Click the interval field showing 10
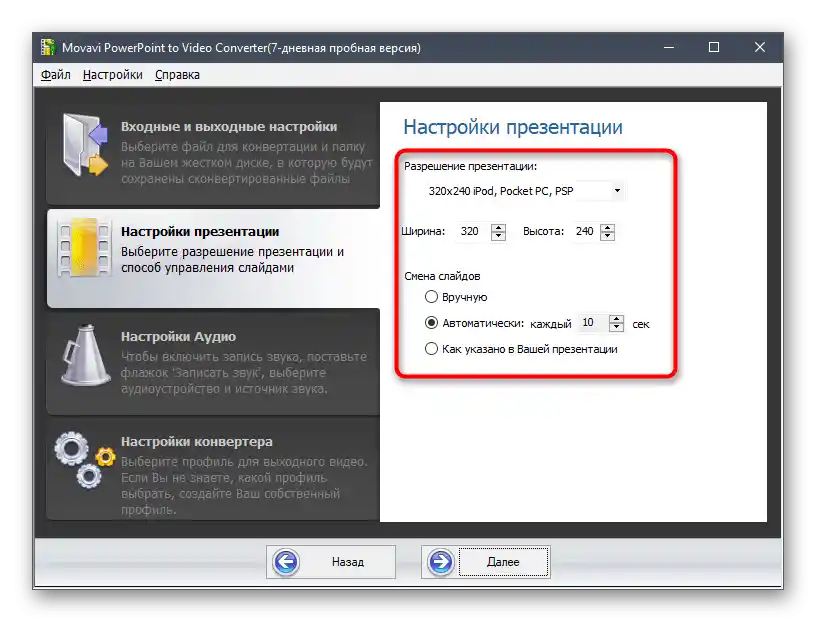 (593, 323)
